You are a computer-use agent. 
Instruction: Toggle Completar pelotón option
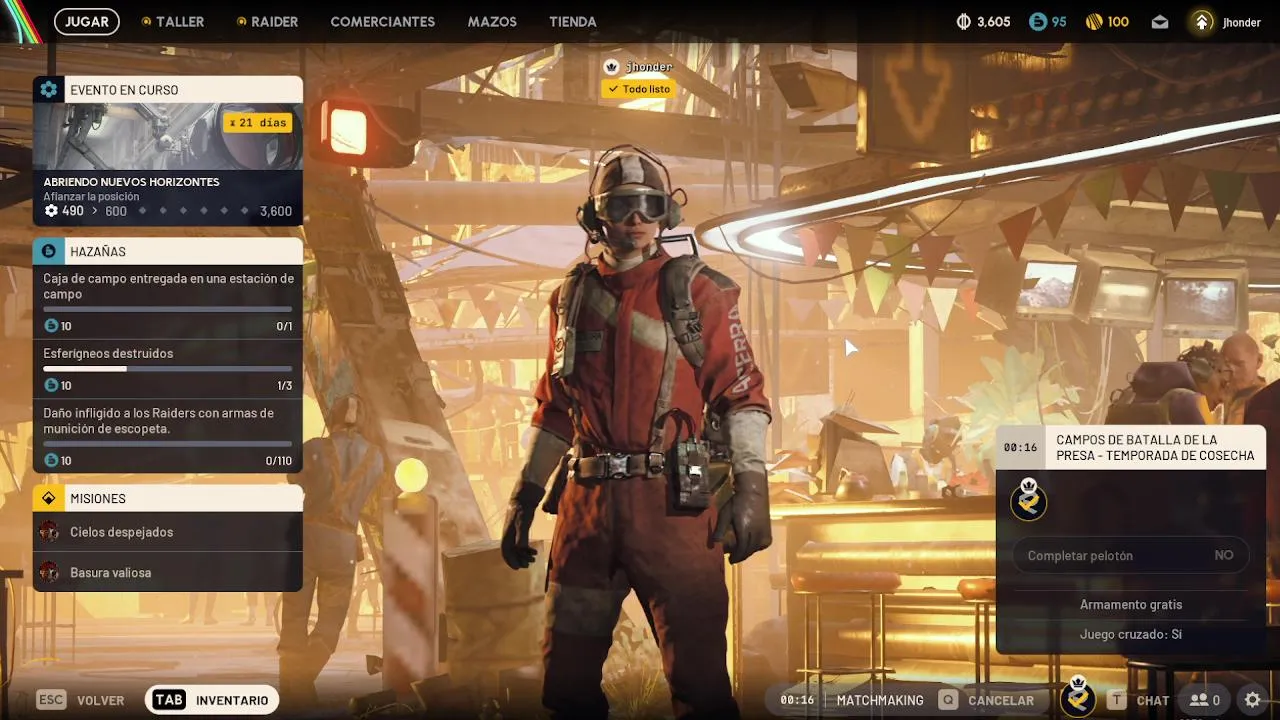point(1131,555)
